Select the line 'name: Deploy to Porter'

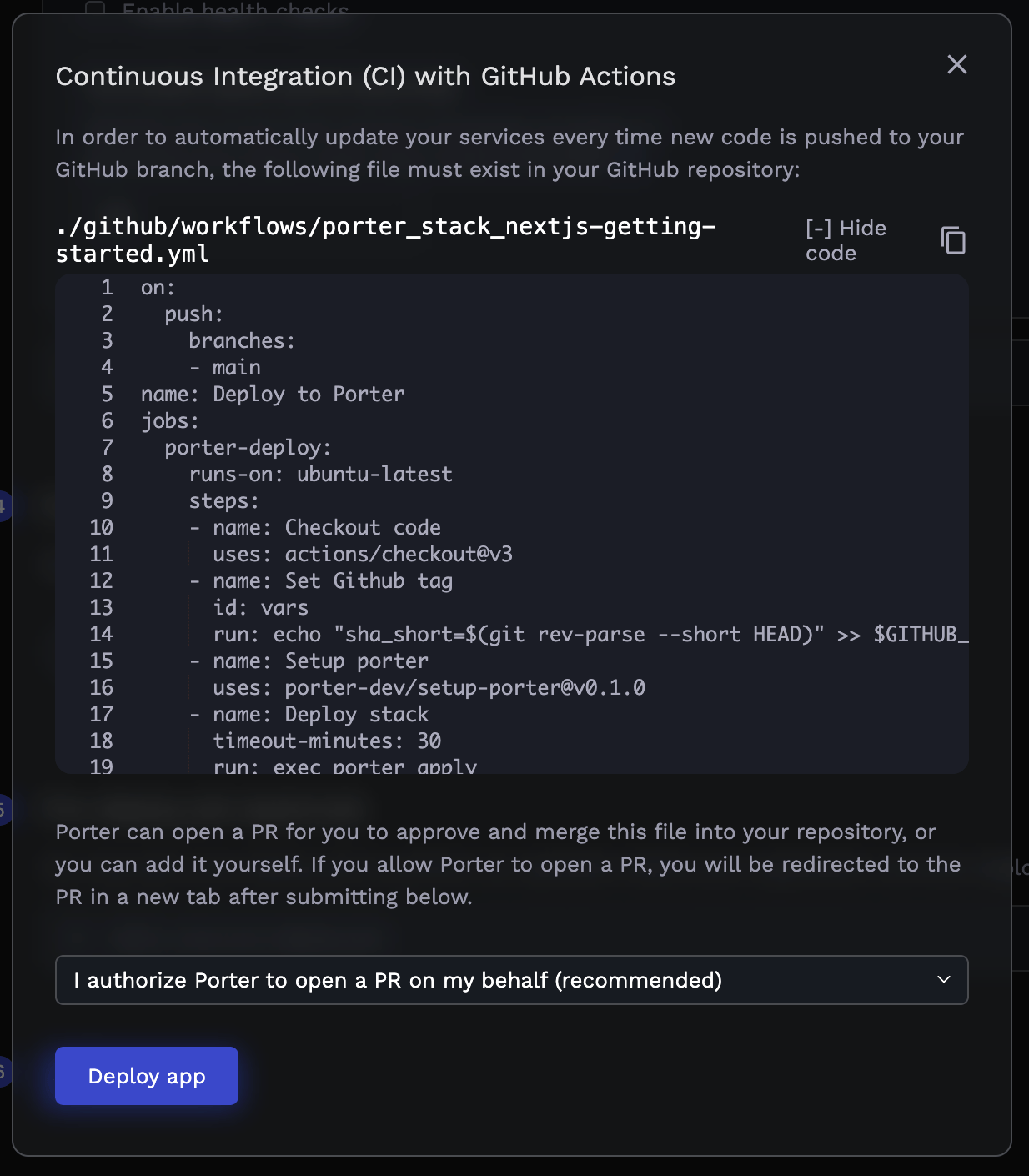[273, 394]
